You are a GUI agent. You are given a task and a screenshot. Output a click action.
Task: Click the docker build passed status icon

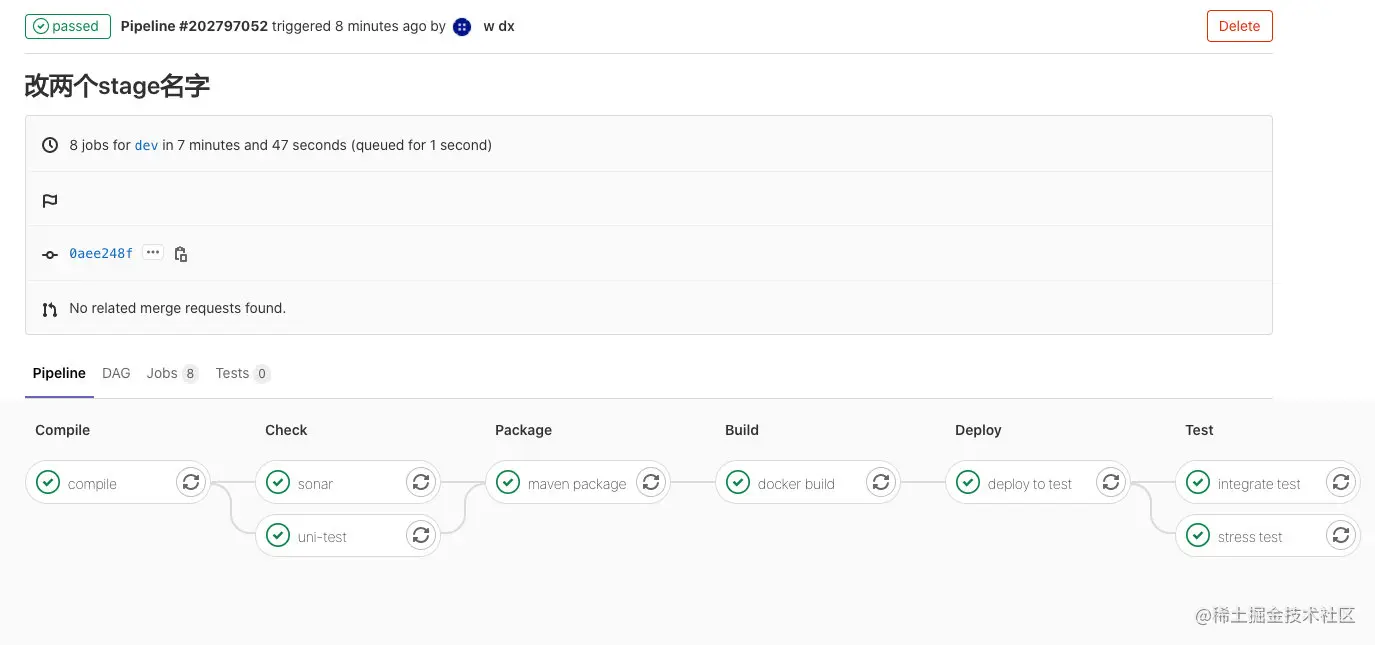(x=738, y=482)
